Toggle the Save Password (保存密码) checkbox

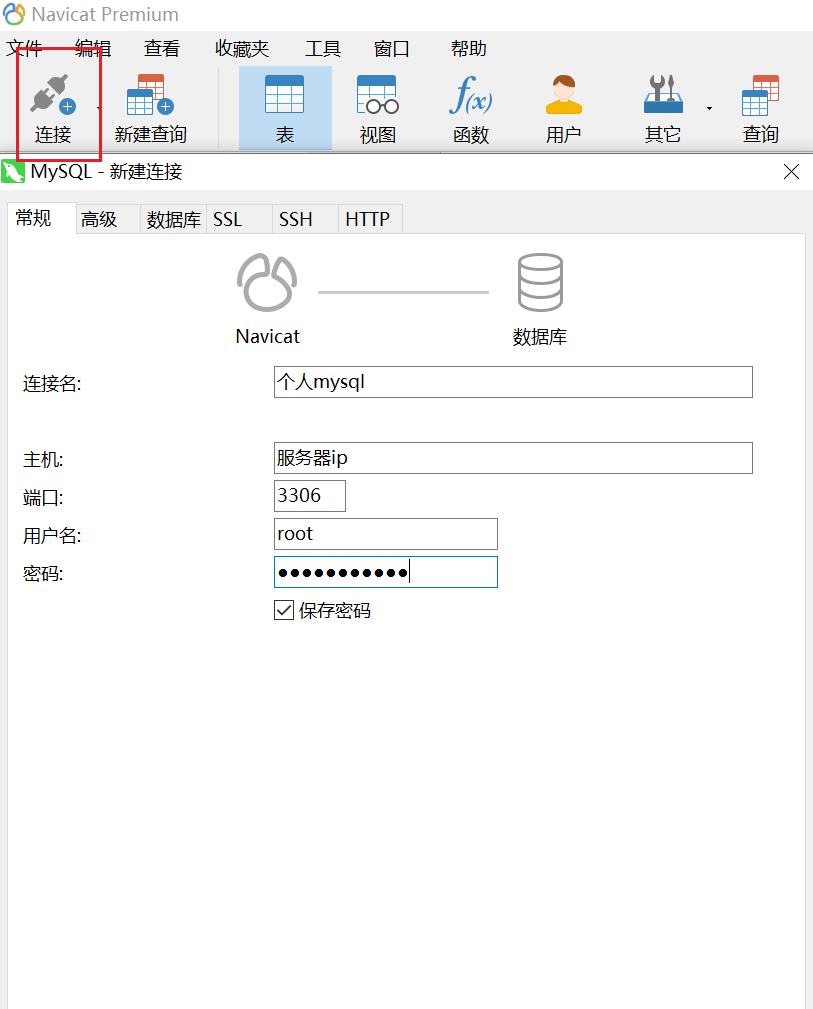[x=284, y=610]
